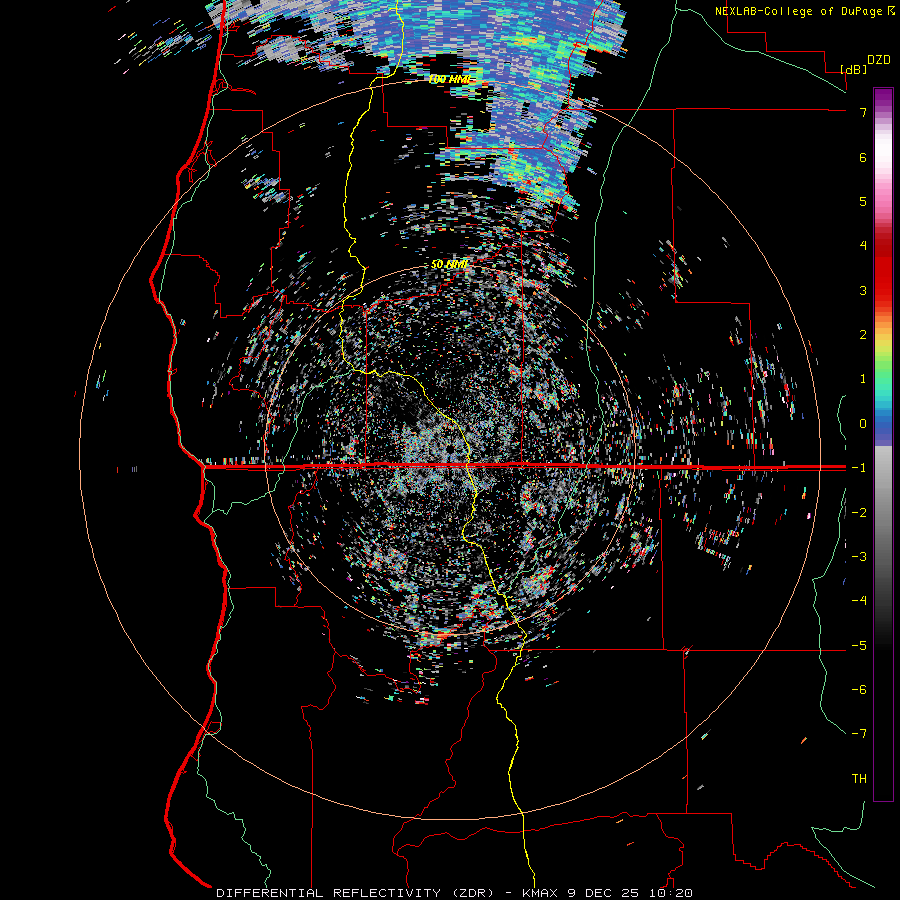Click the NEXLAB-College of DuPage label
Screen dimensions: 900x900
click(799, 11)
